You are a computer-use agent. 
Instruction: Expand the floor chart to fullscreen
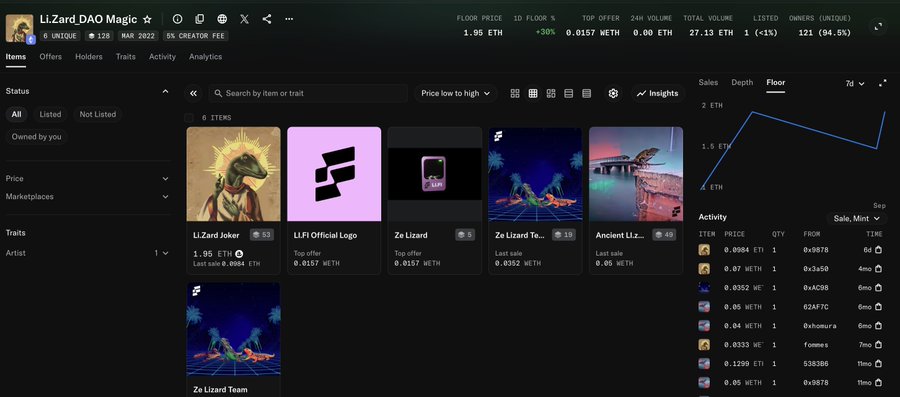(x=883, y=83)
